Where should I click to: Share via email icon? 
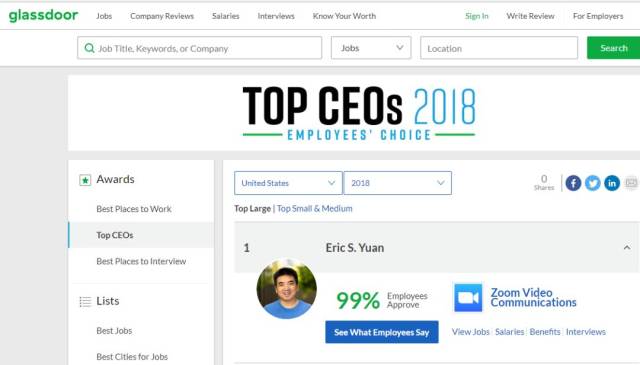[631, 183]
